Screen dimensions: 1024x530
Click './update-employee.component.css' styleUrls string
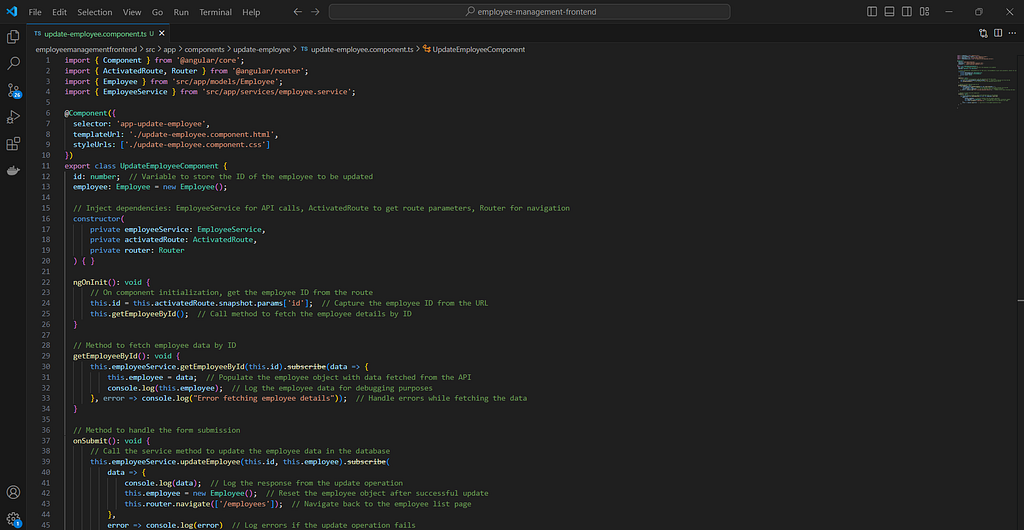pyautogui.click(x=194, y=144)
